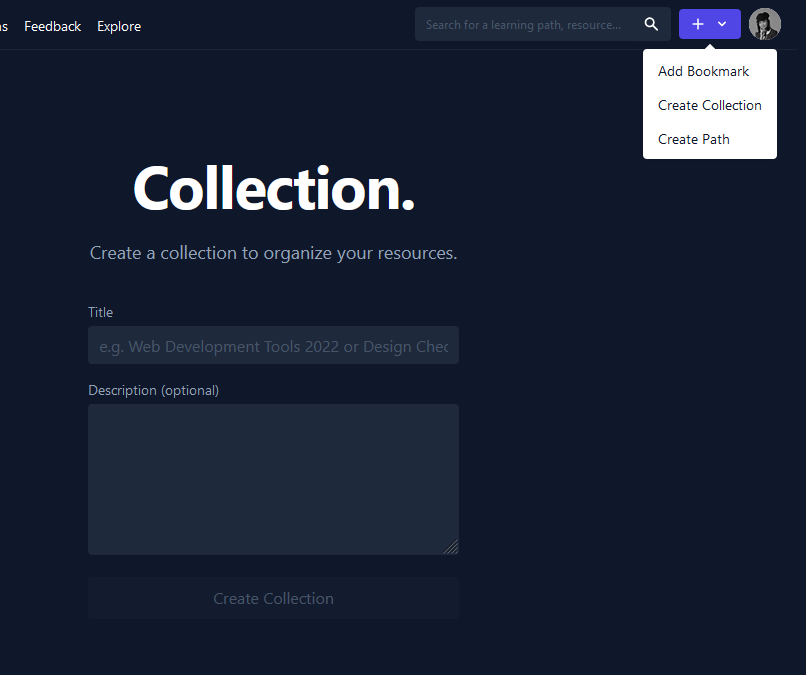Click the Description (optional) label

[154, 390]
